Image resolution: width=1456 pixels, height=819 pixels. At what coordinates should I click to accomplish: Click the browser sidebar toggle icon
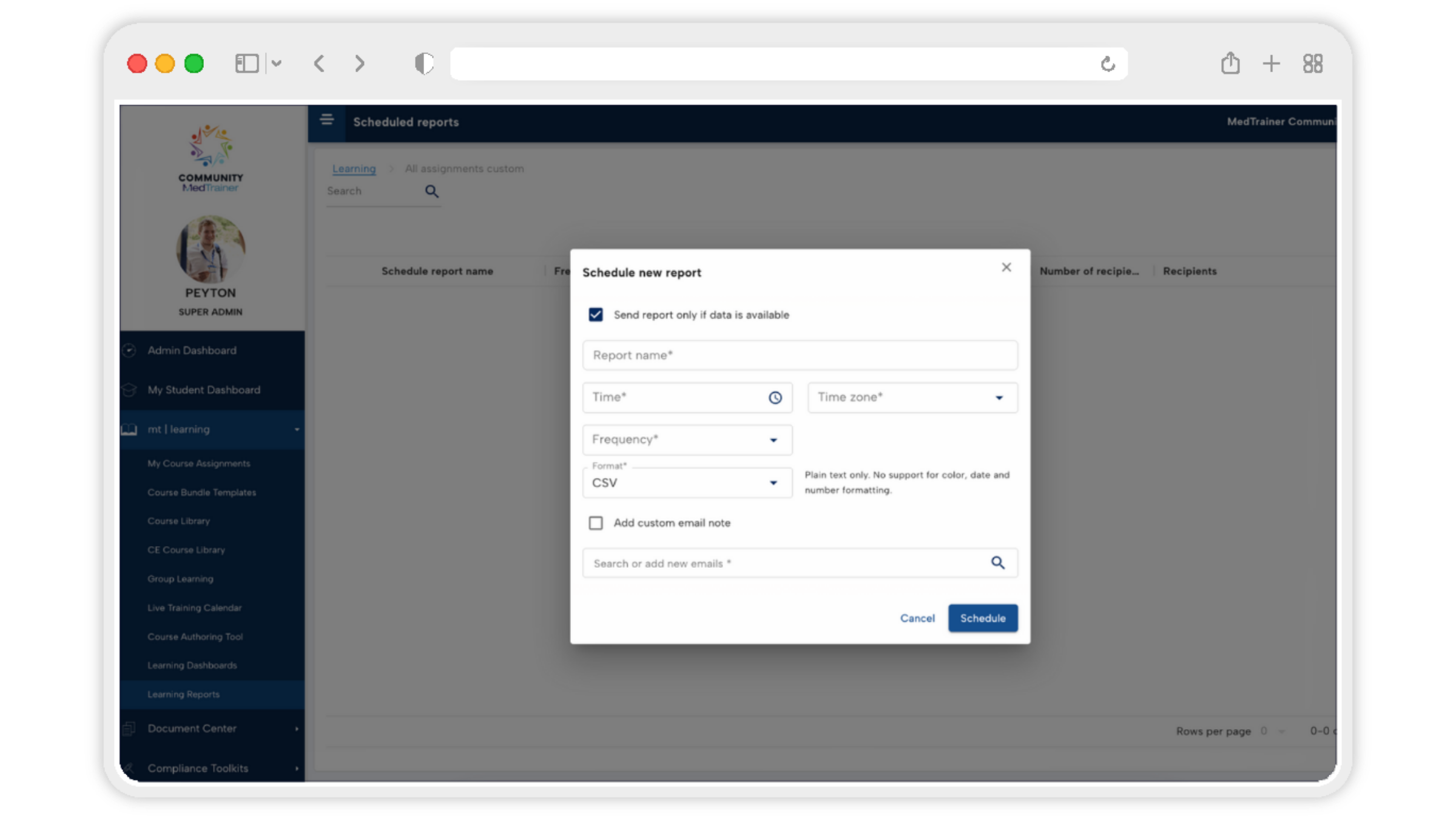coord(247,63)
